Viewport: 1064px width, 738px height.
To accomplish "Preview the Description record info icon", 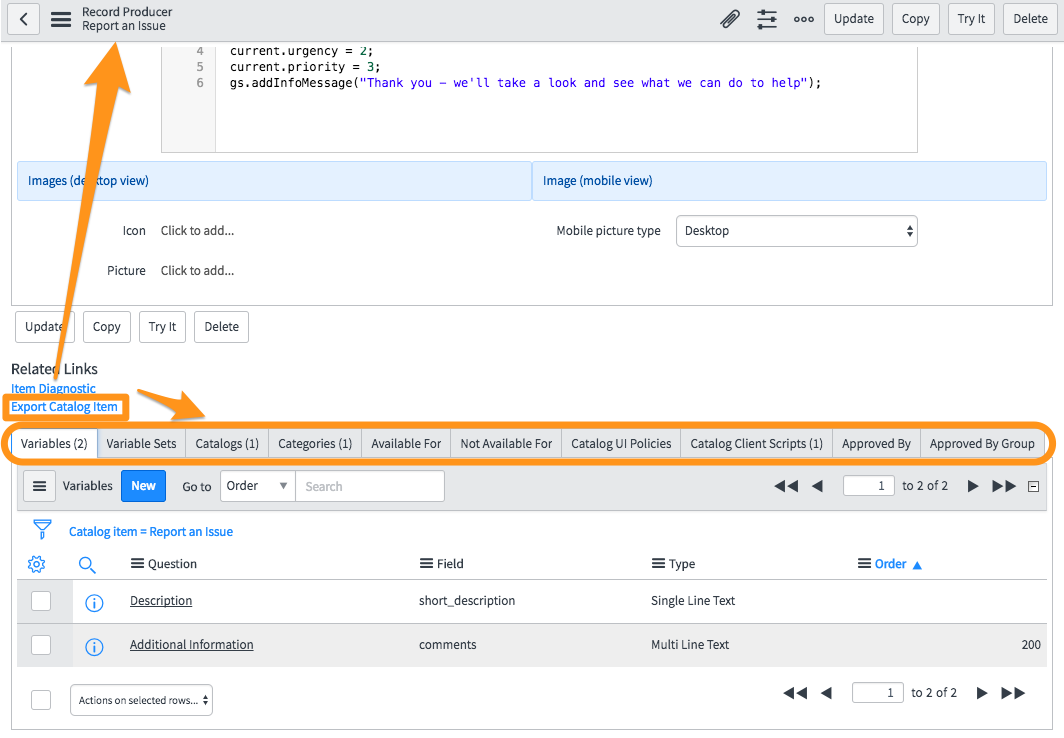I will (x=94, y=602).
